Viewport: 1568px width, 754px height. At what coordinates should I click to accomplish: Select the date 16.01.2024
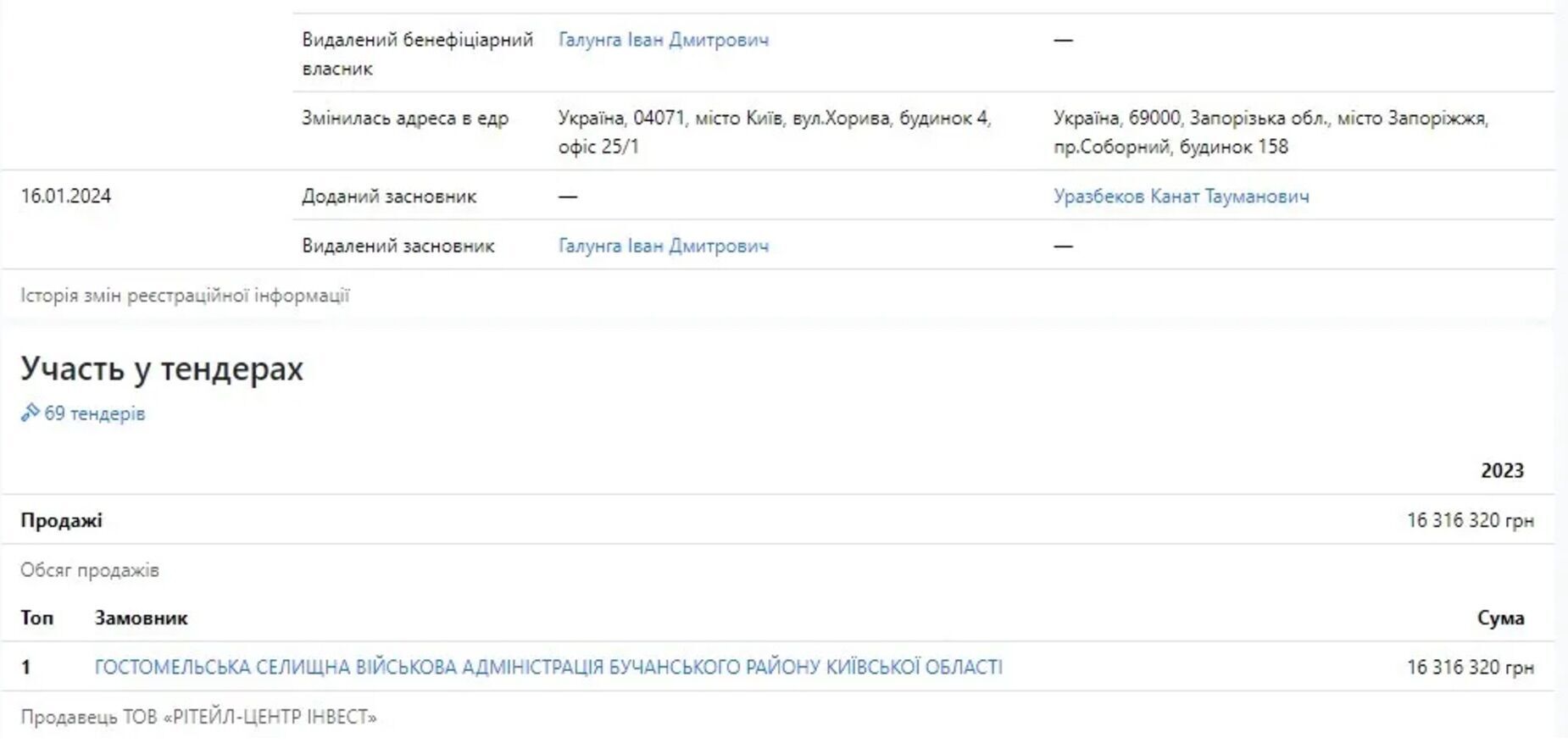[66, 197]
